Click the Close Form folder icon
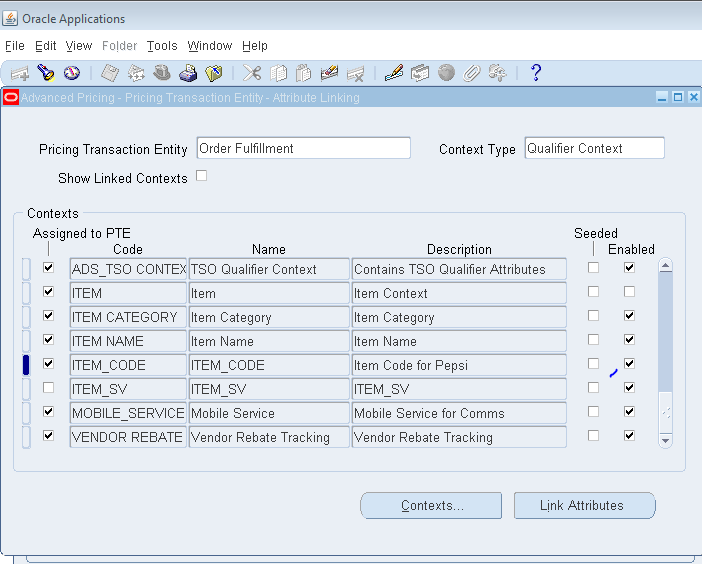 coord(214,73)
